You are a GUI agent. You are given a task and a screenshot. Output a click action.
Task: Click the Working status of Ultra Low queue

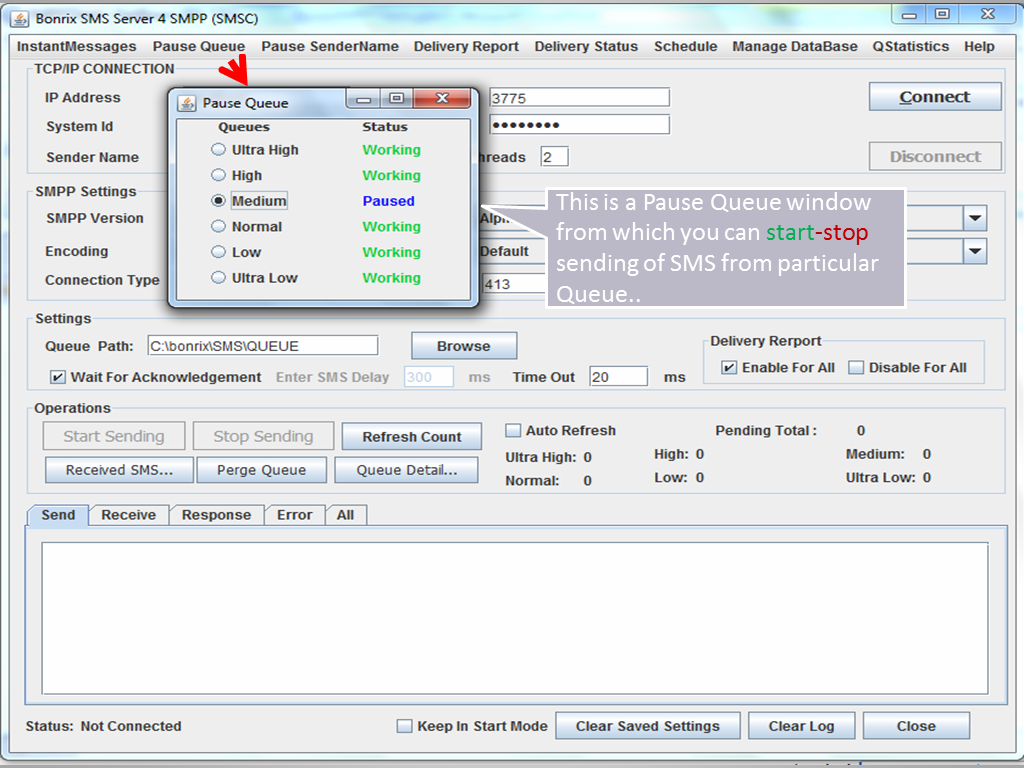point(392,278)
